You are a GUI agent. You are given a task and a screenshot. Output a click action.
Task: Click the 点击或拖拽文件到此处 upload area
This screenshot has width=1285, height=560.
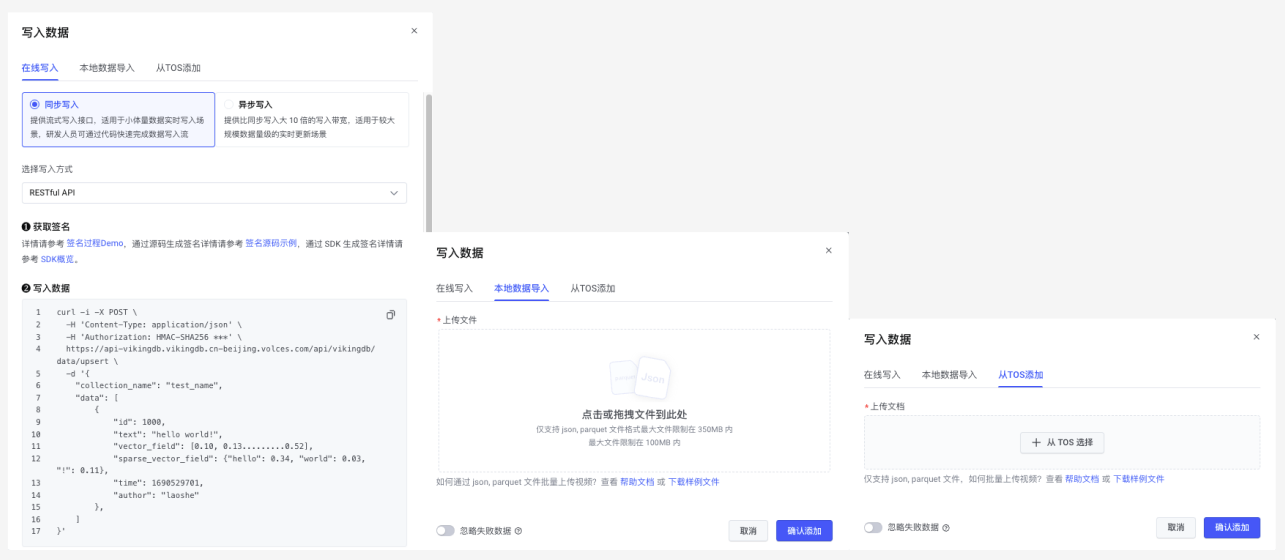click(x=634, y=400)
